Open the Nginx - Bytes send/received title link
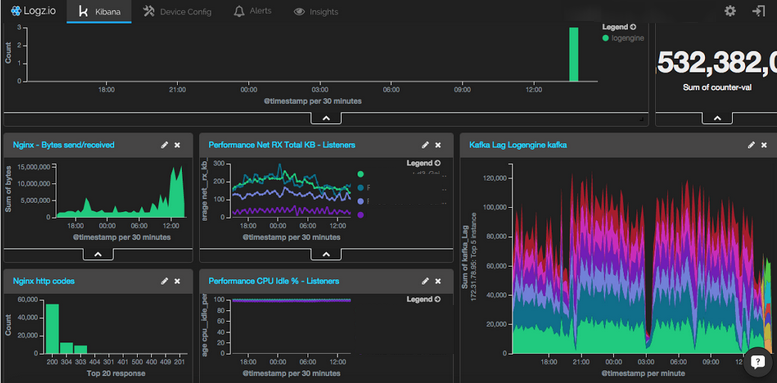The width and height of the screenshot is (777, 383). click(x=63, y=145)
